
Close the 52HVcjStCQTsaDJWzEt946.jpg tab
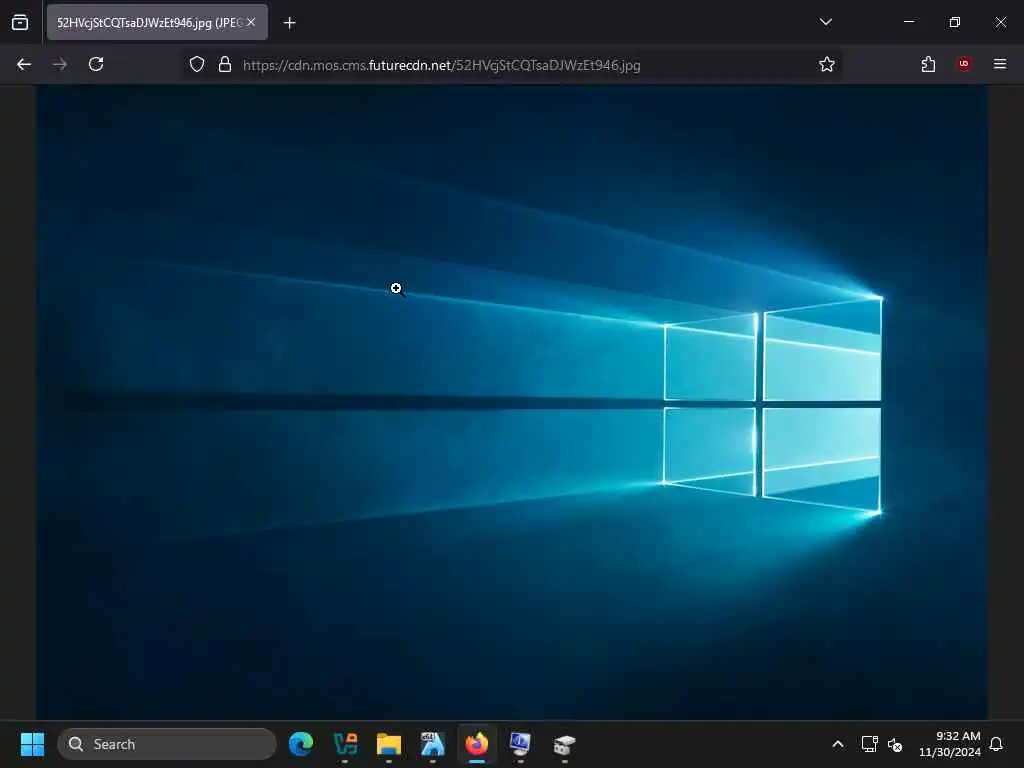coord(251,22)
